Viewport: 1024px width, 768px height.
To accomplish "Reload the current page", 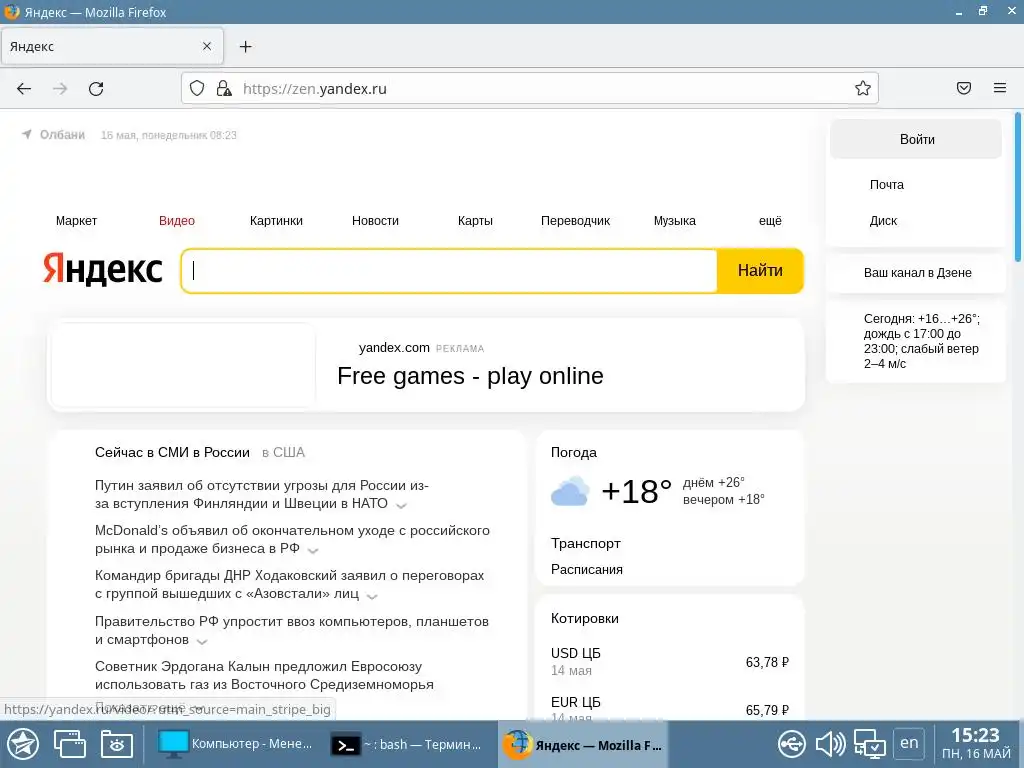I will [96, 89].
